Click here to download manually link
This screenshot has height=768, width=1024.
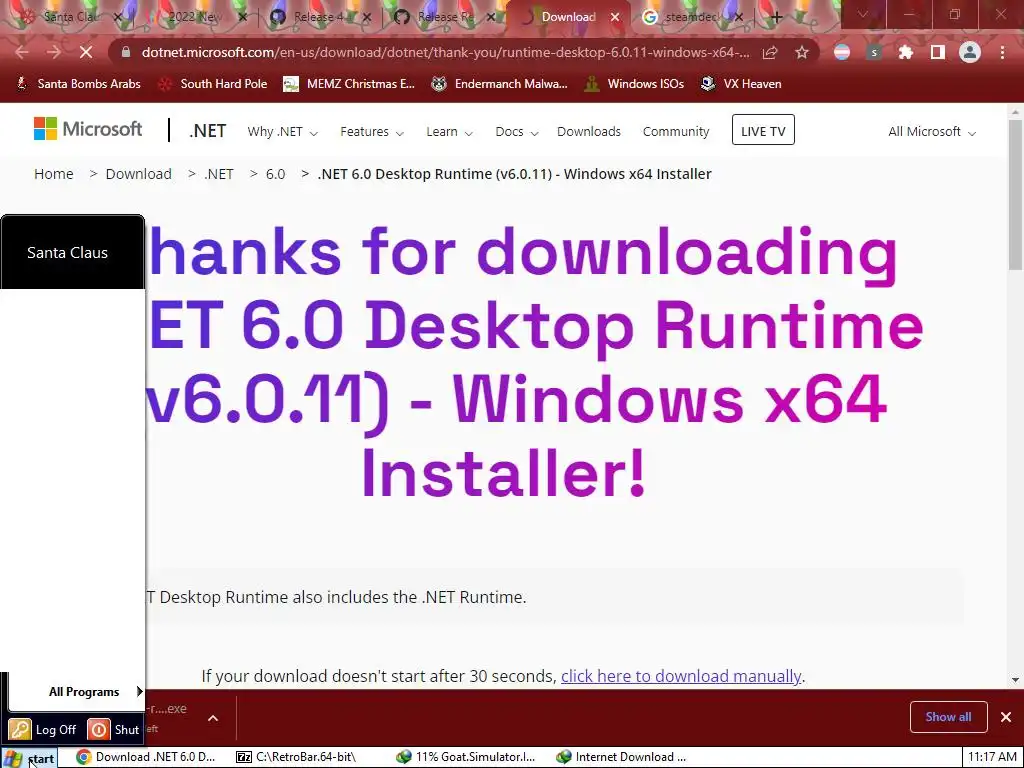pyautogui.click(x=680, y=676)
